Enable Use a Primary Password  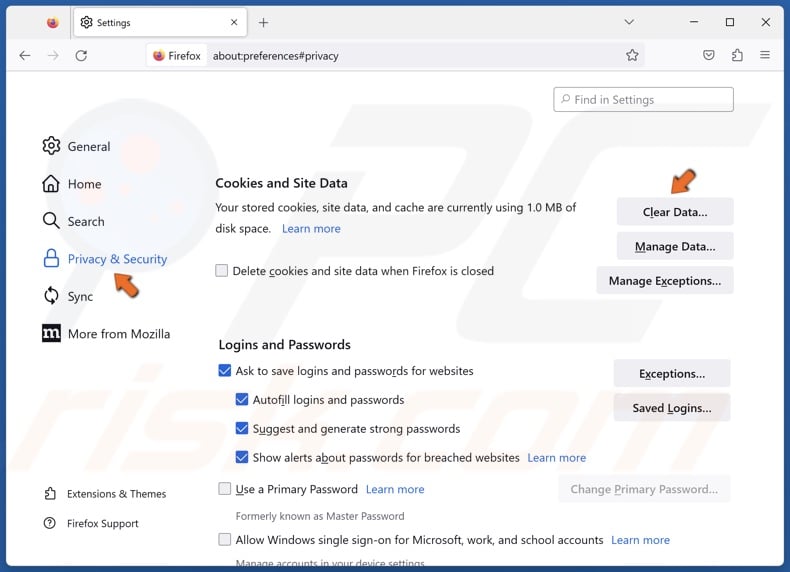coord(225,489)
